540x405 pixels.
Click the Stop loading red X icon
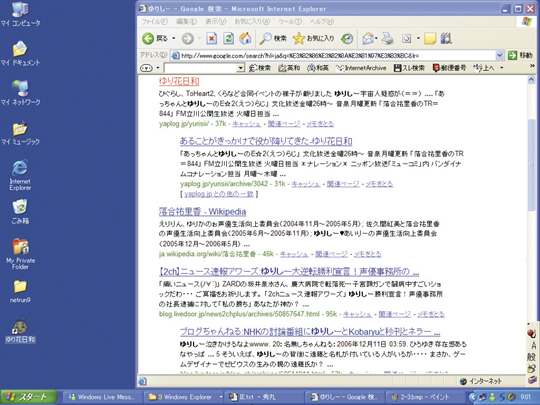click(211, 39)
